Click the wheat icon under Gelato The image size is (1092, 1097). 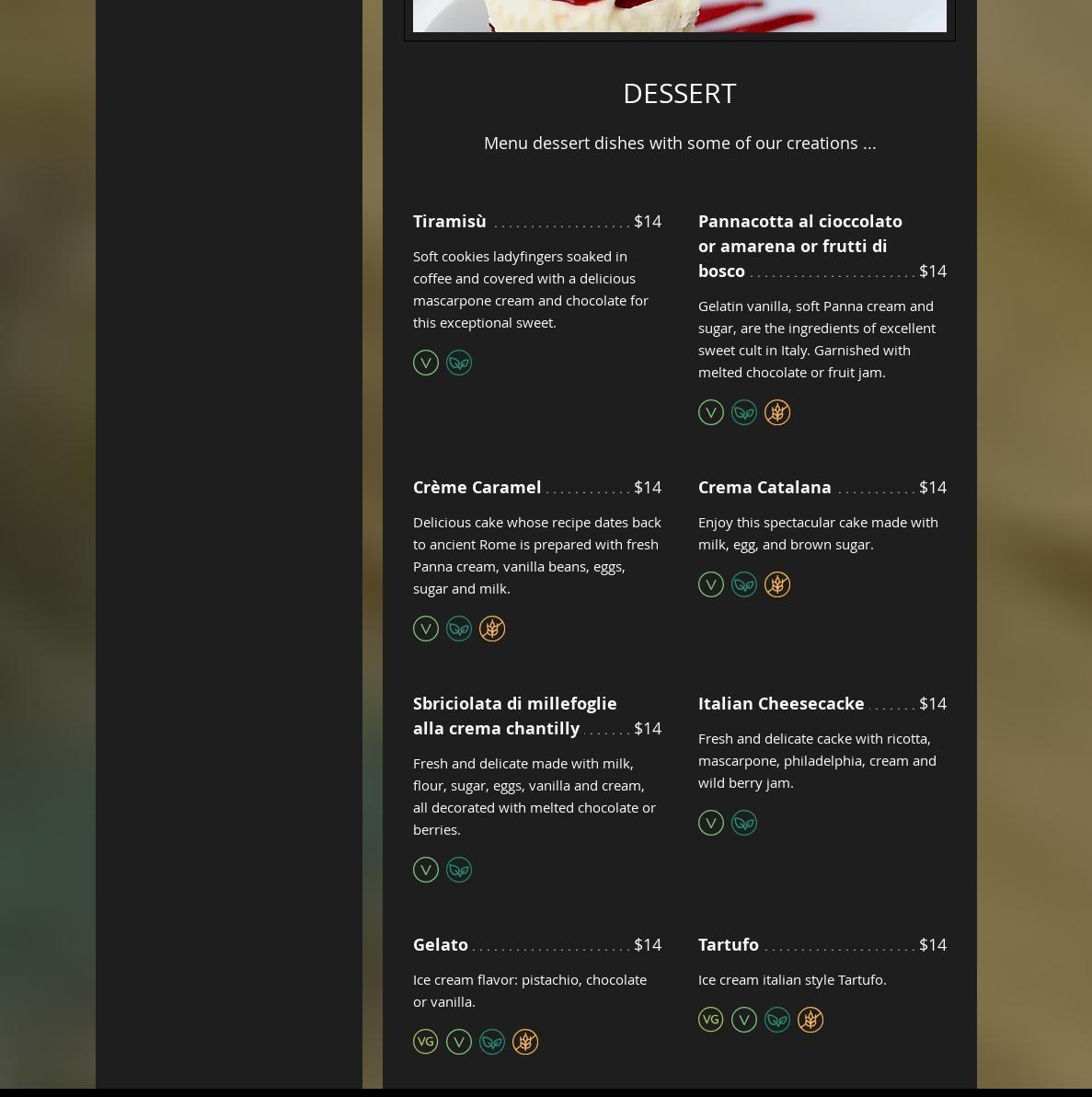point(525,1041)
